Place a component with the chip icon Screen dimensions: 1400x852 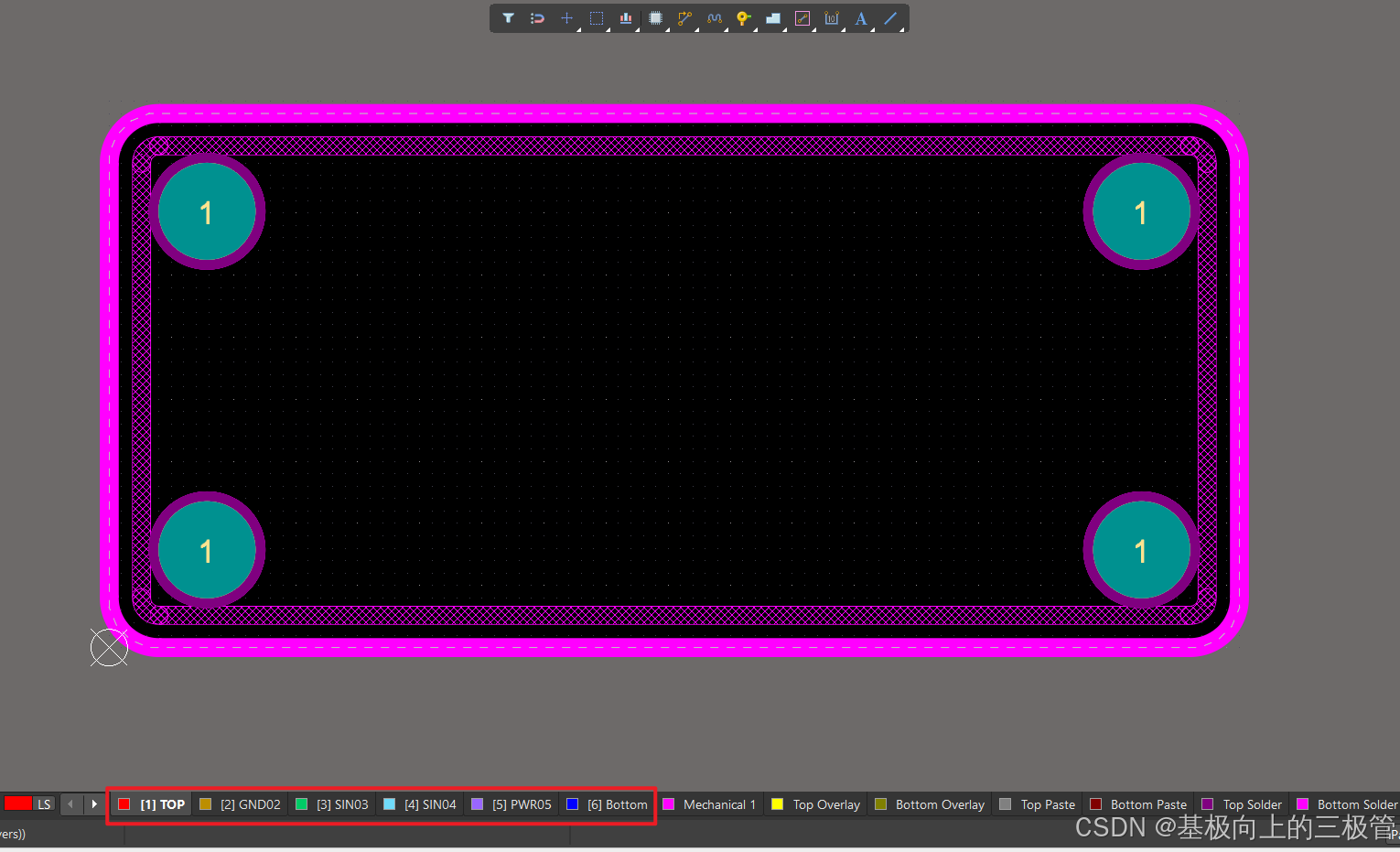pyautogui.click(x=655, y=18)
